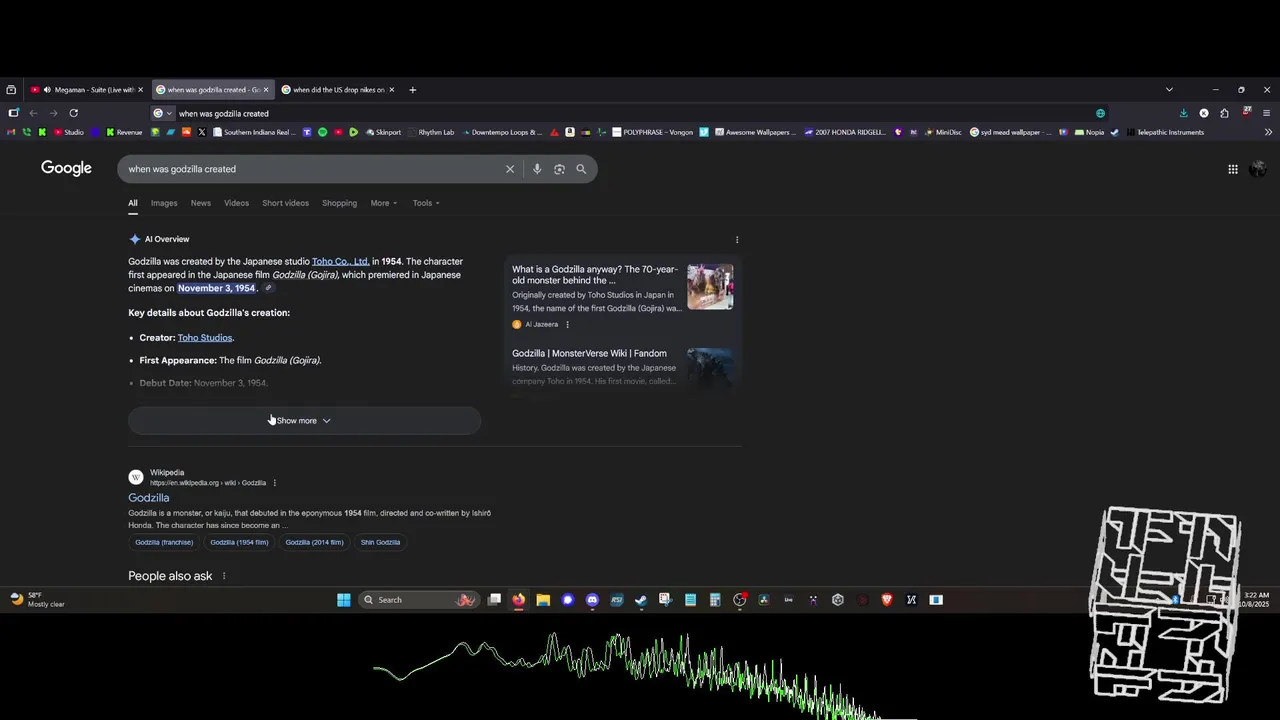This screenshot has height=720, width=1280.
Task: Open the SoundCloud bookmark icon
Action: 186,132
